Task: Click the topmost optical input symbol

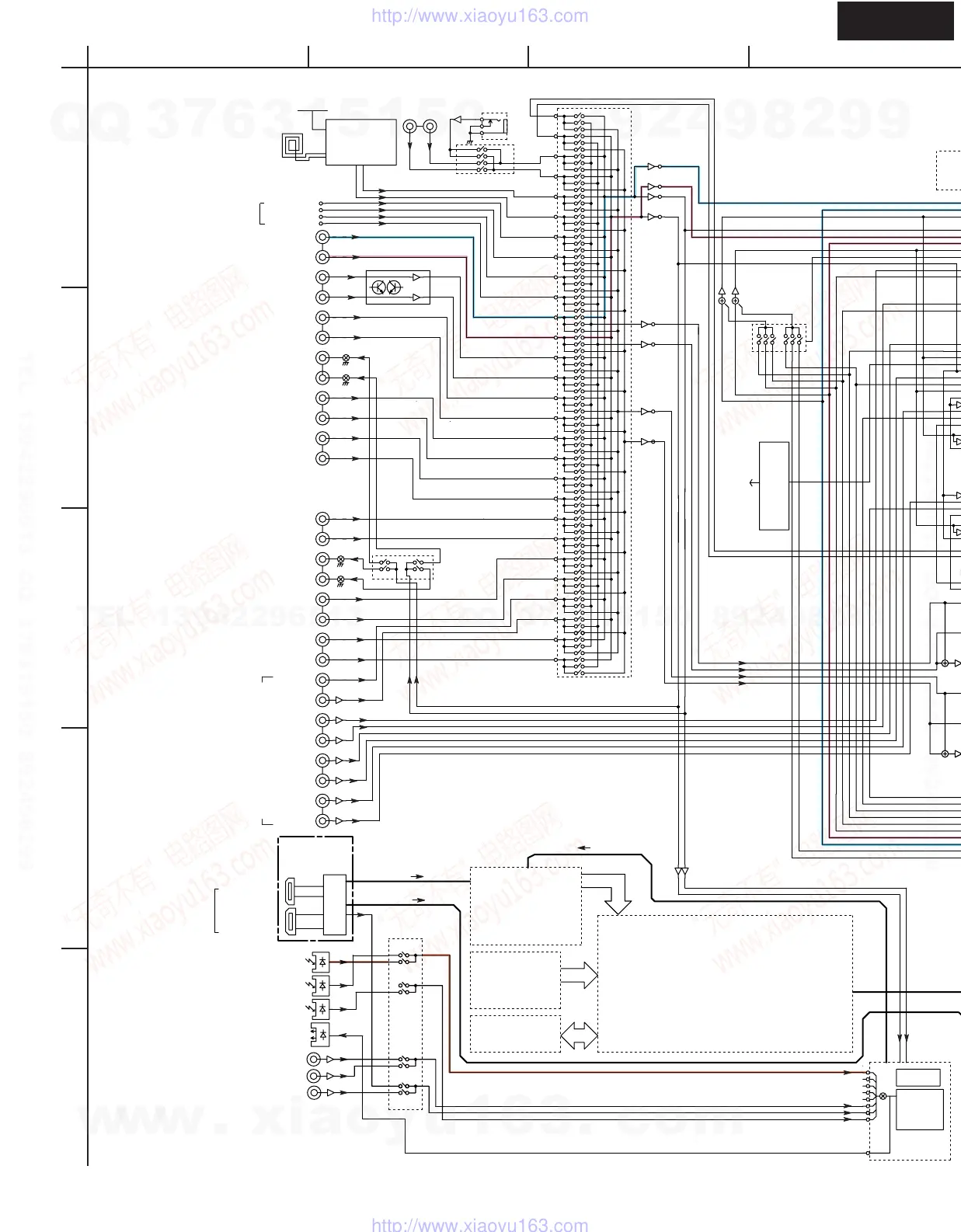Action: click(319, 962)
